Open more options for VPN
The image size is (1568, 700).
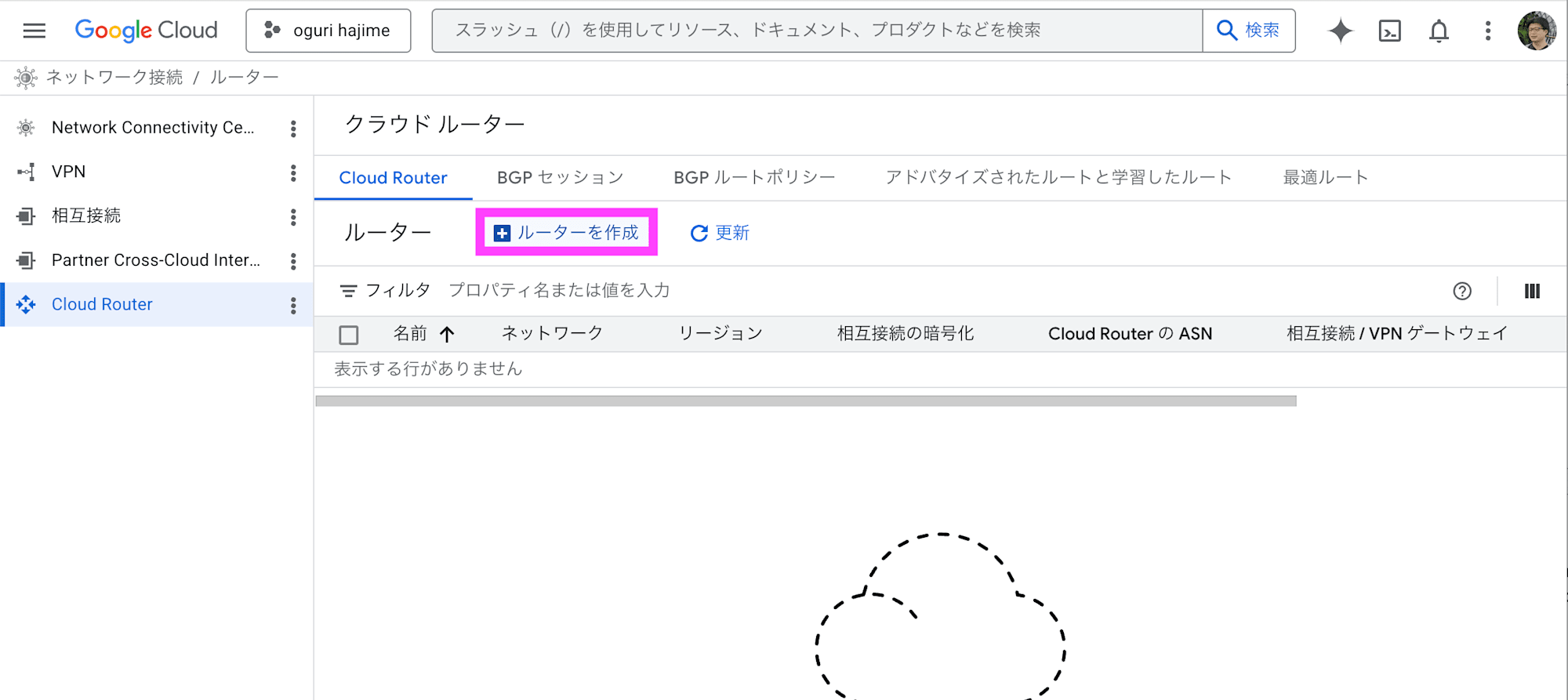click(x=293, y=172)
